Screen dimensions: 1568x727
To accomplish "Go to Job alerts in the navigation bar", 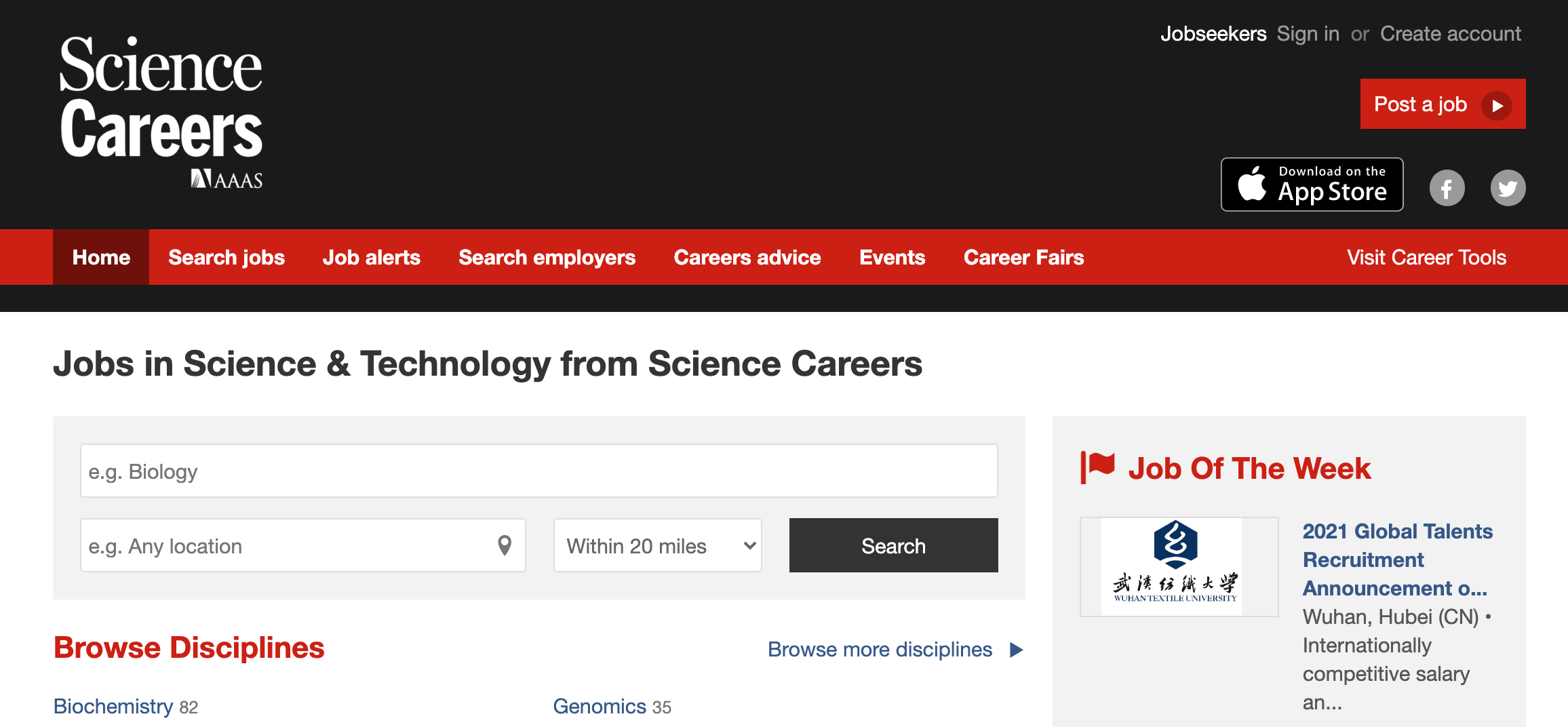I will point(372,257).
